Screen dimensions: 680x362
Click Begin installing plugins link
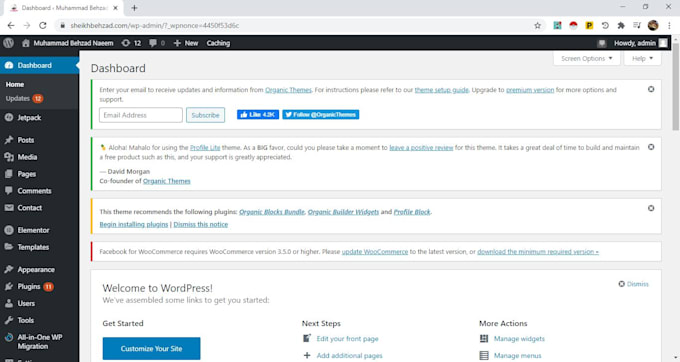click(134, 225)
